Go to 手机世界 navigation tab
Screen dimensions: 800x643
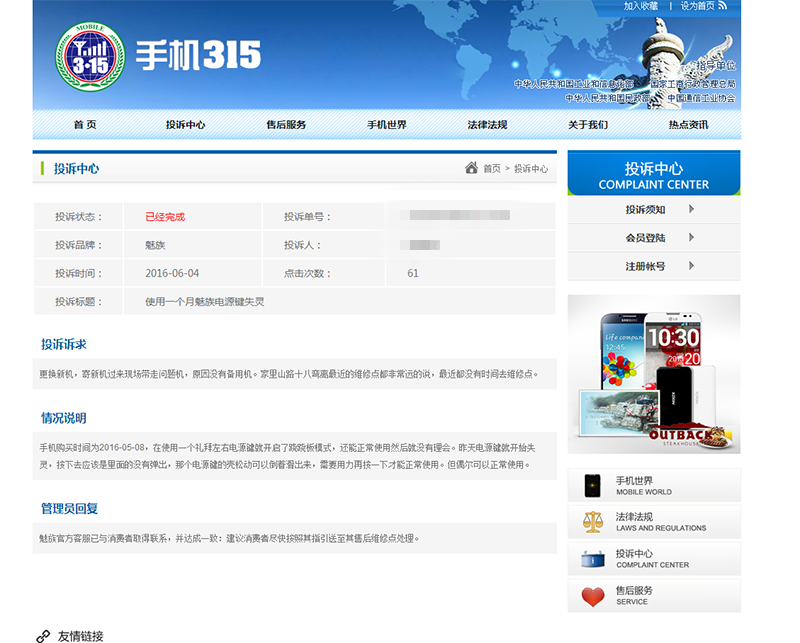pos(387,125)
